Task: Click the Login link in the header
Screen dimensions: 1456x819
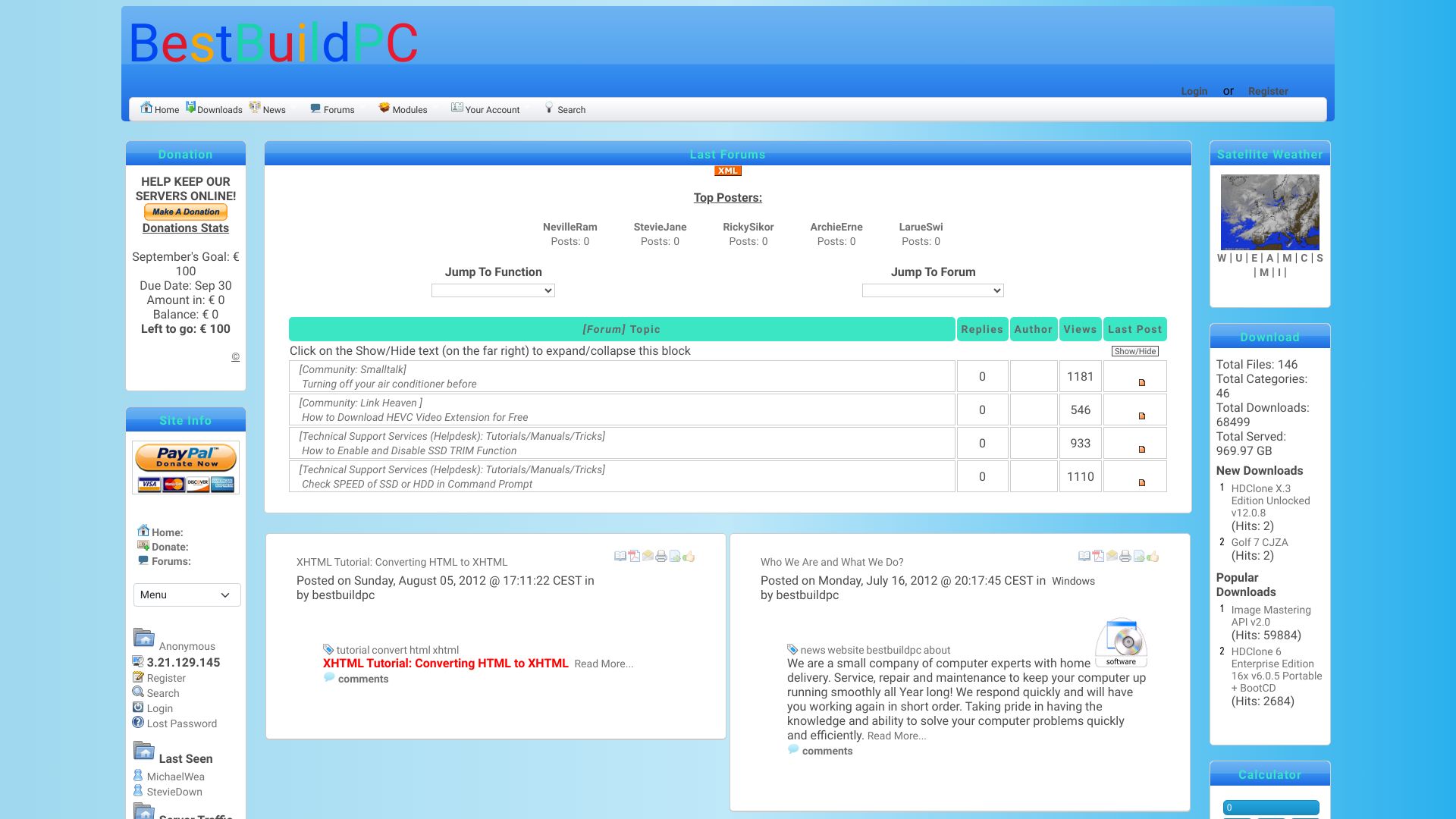Action: [x=1194, y=91]
